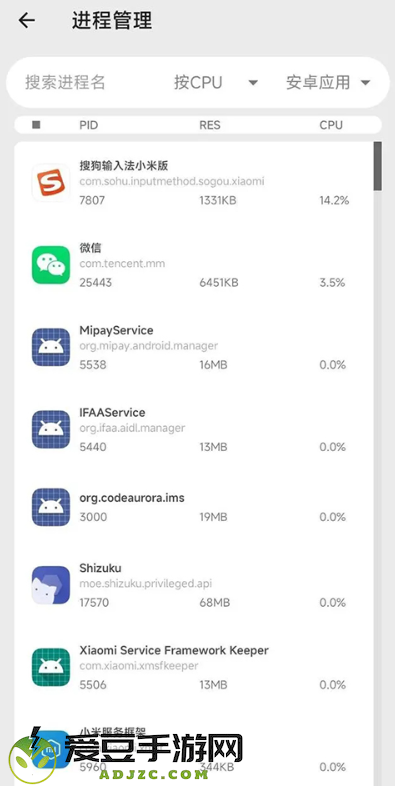Tap the WeChat green icon
395x786 pixels.
point(51,265)
